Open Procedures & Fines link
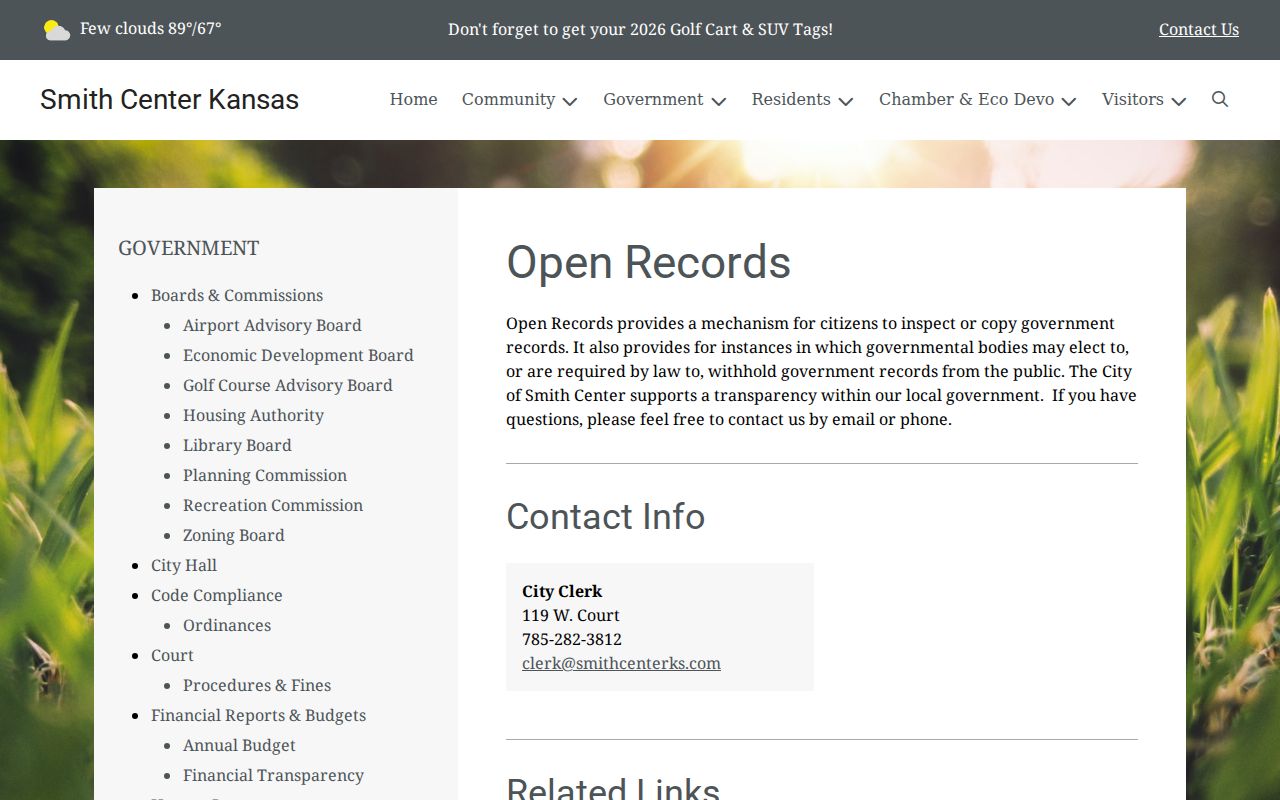The image size is (1280, 800). click(x=257, y=685)
